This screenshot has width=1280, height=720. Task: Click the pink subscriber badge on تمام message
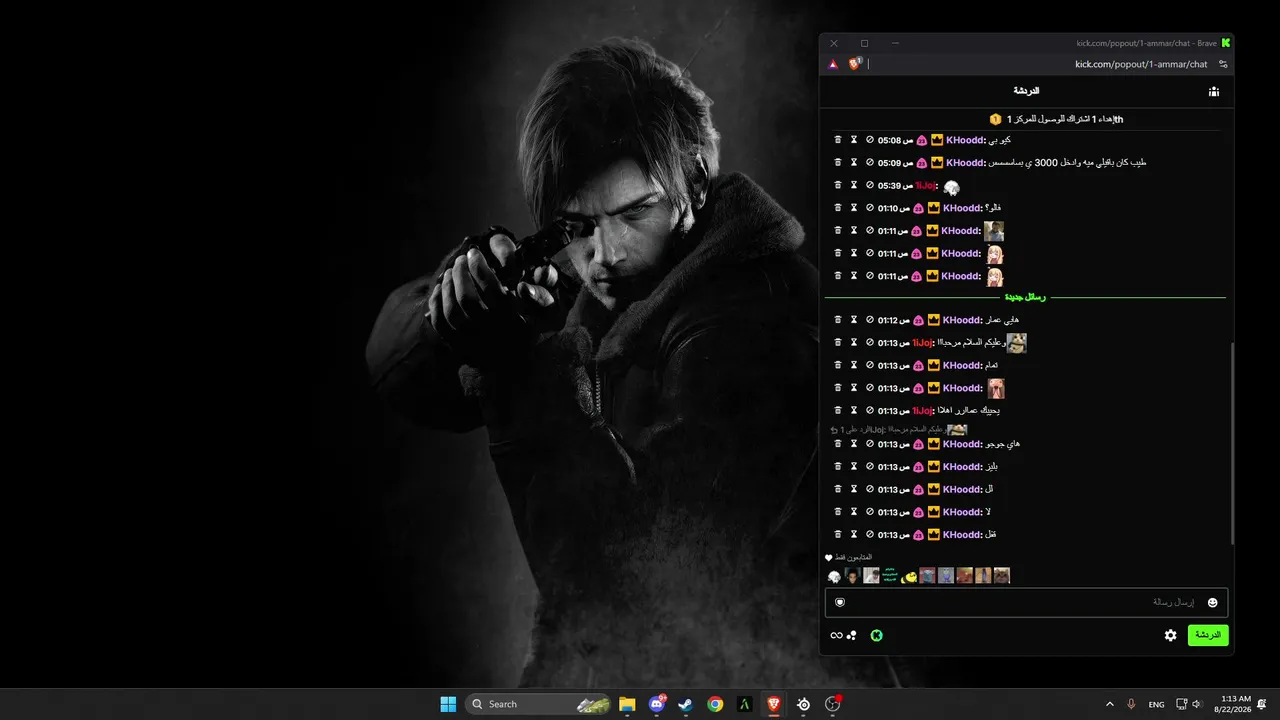918,365
